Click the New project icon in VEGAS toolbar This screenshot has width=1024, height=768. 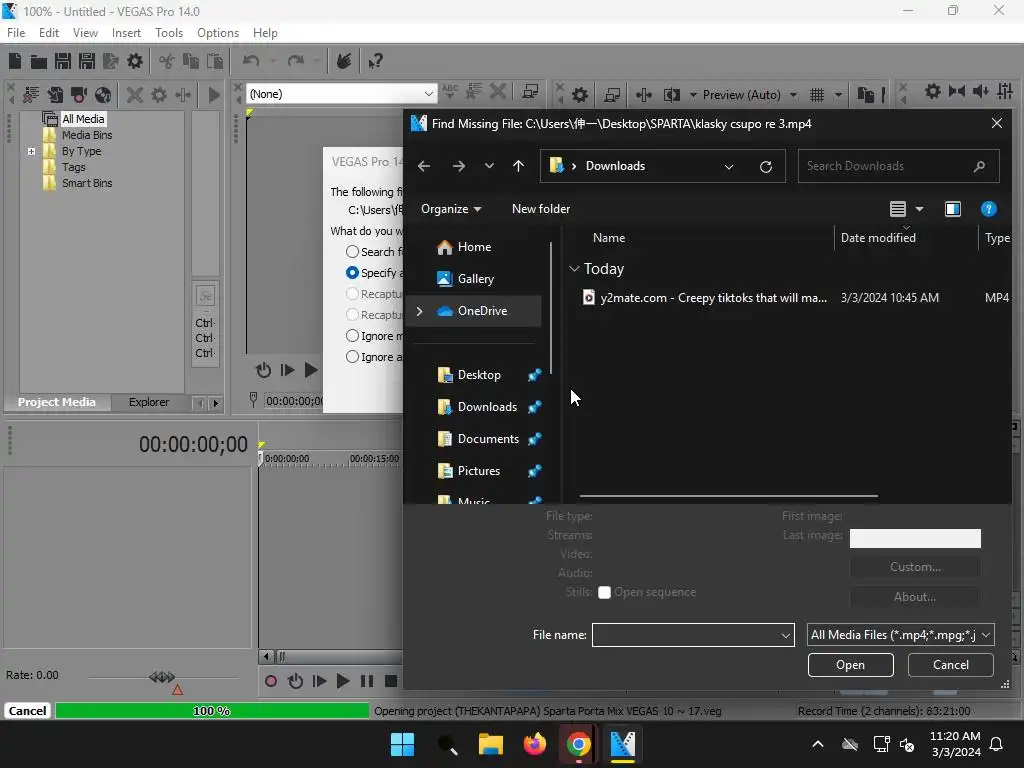pos(15,61)
